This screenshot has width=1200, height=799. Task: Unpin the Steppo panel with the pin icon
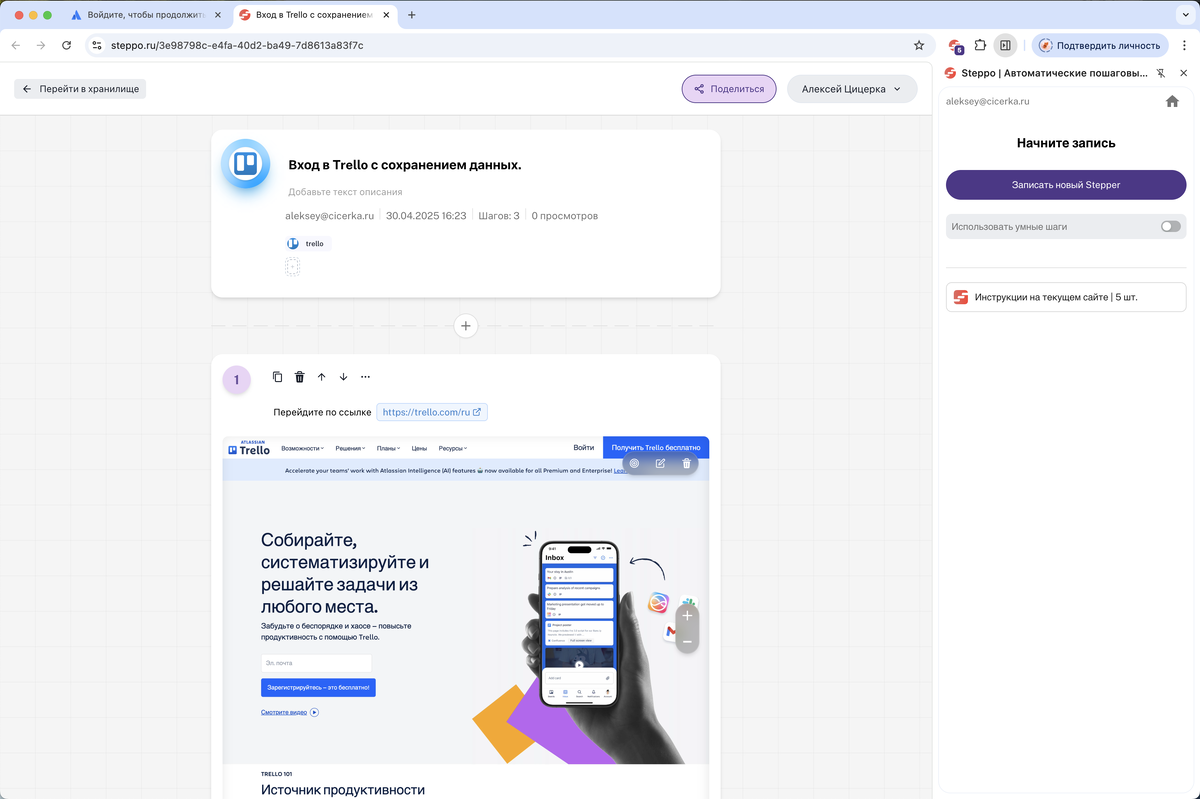point(1160,72)
